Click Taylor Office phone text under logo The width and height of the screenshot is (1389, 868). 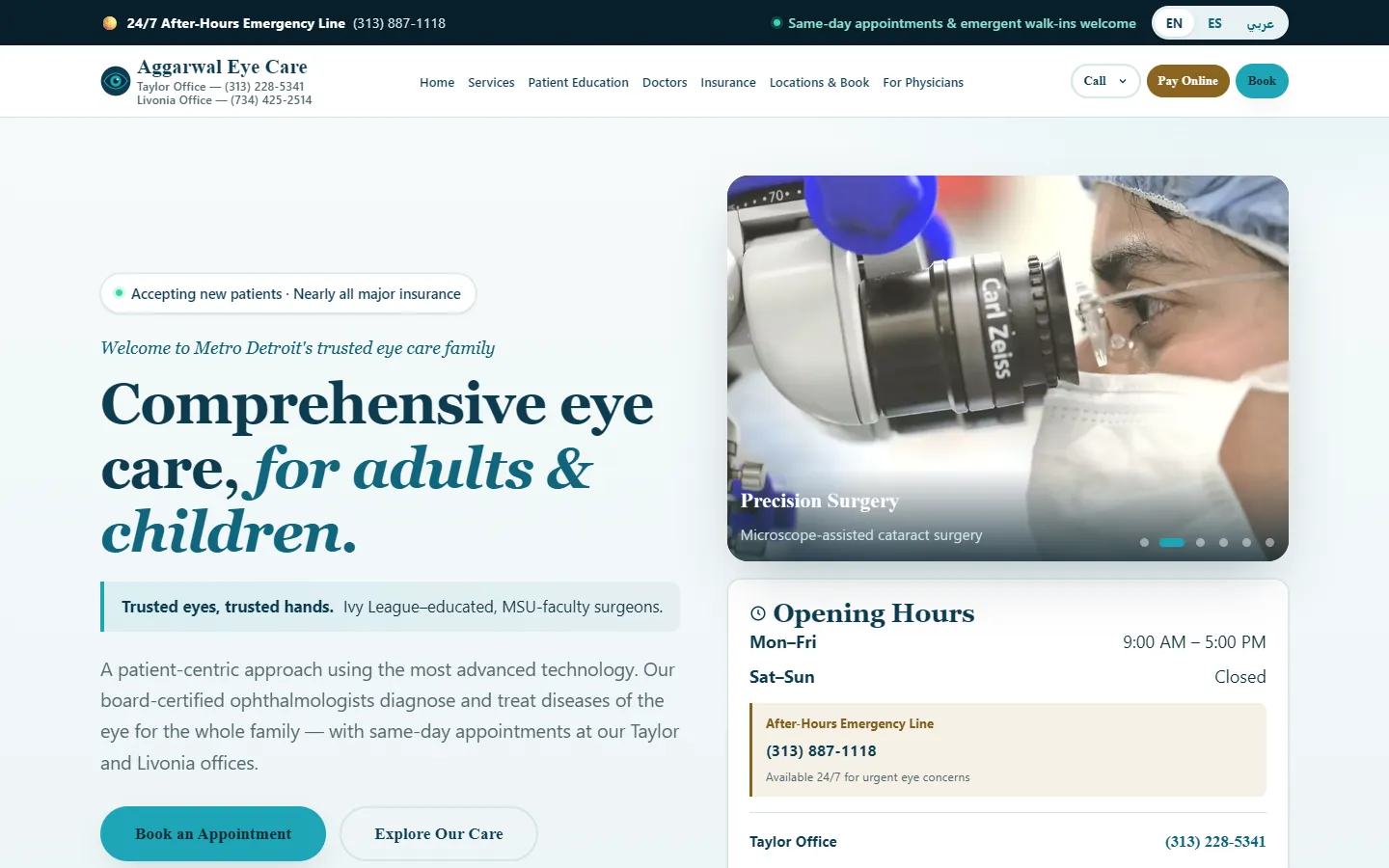pos(220,87)
